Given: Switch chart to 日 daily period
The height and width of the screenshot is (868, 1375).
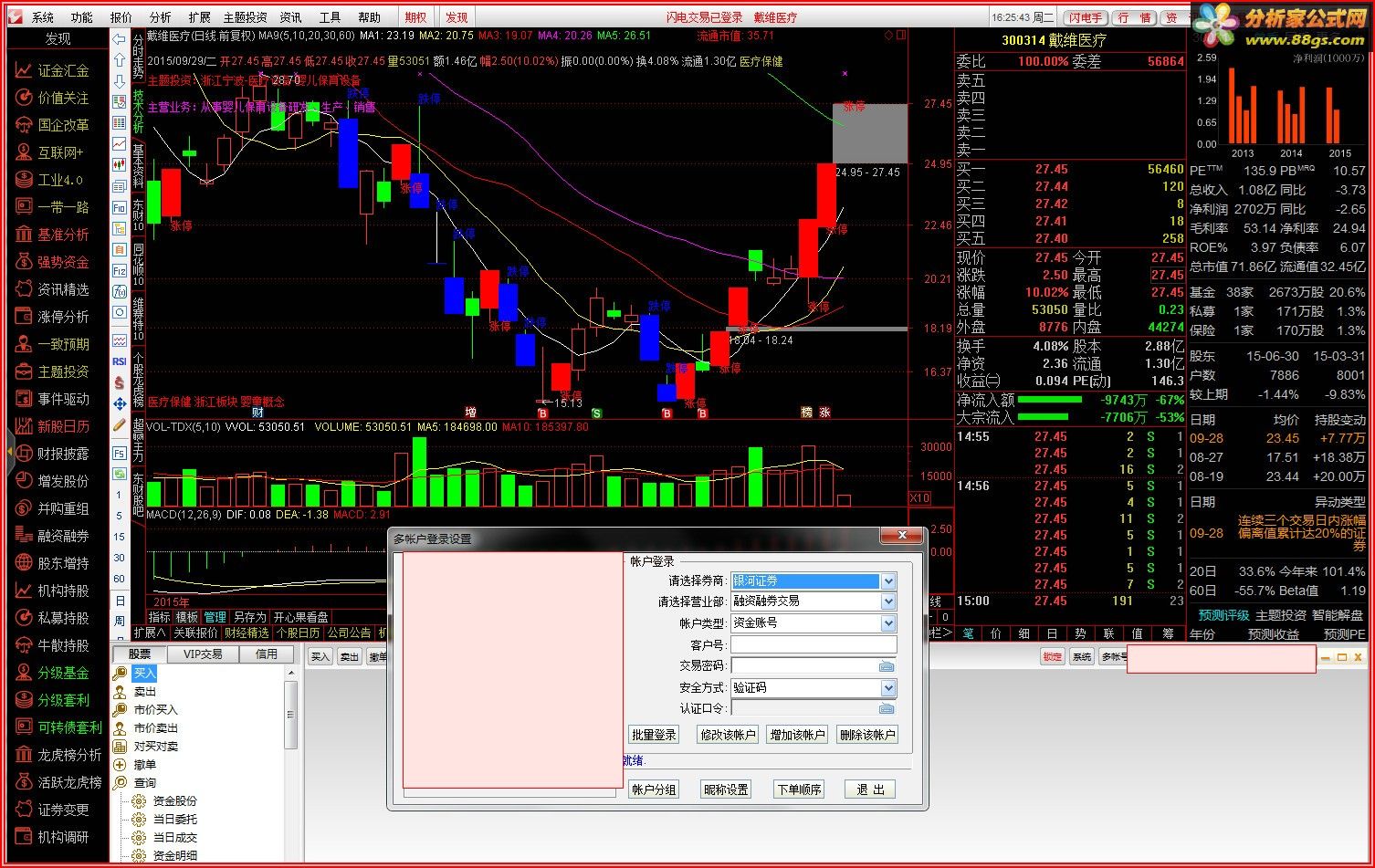Looking at the screenshot, I should (120, 601).
